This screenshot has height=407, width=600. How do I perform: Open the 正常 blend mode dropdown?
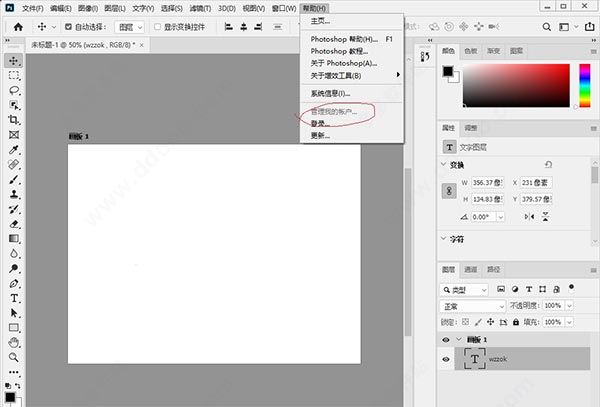click(x=473, y=306)
